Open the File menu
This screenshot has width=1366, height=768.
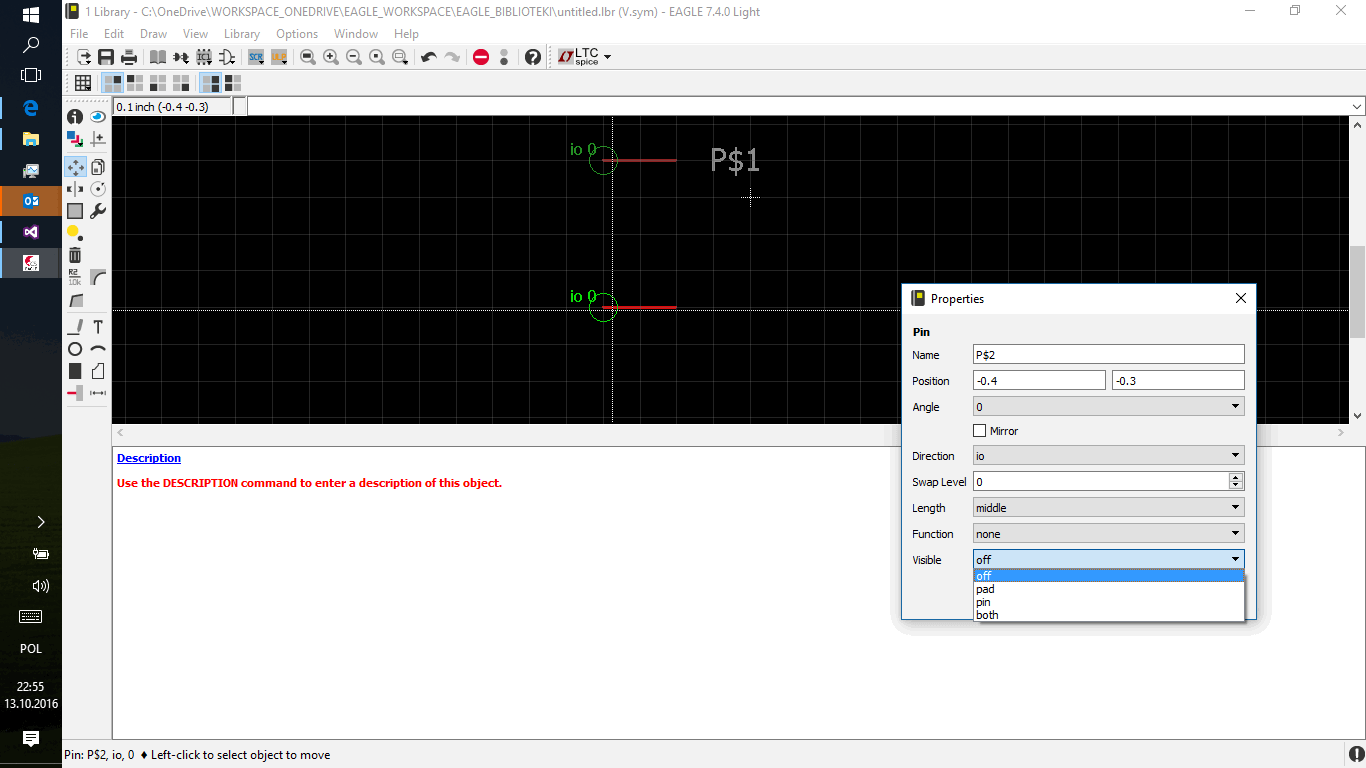point(79,34)
